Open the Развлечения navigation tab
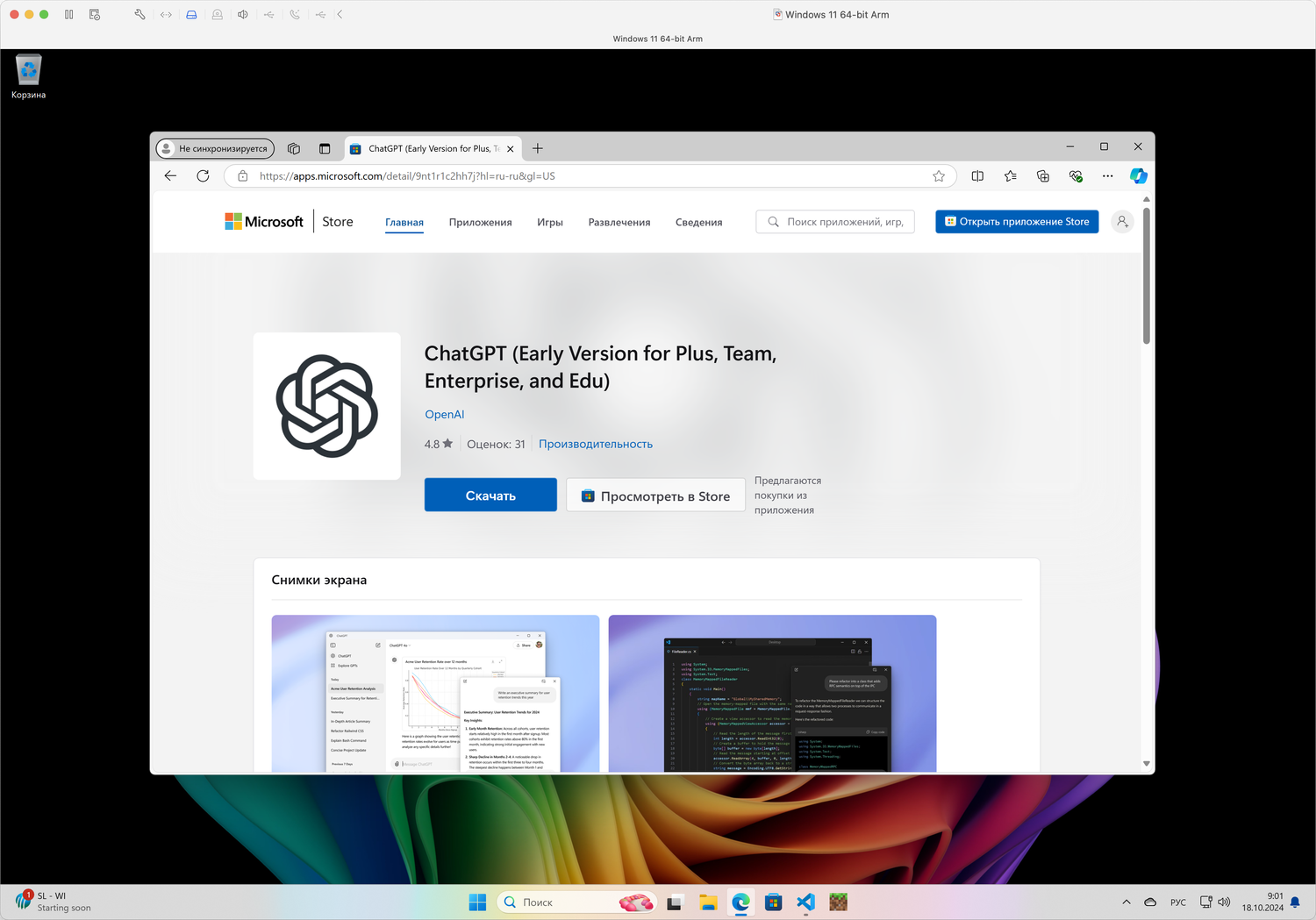Viewport: 1316px width, 920px height. (619, 223)
